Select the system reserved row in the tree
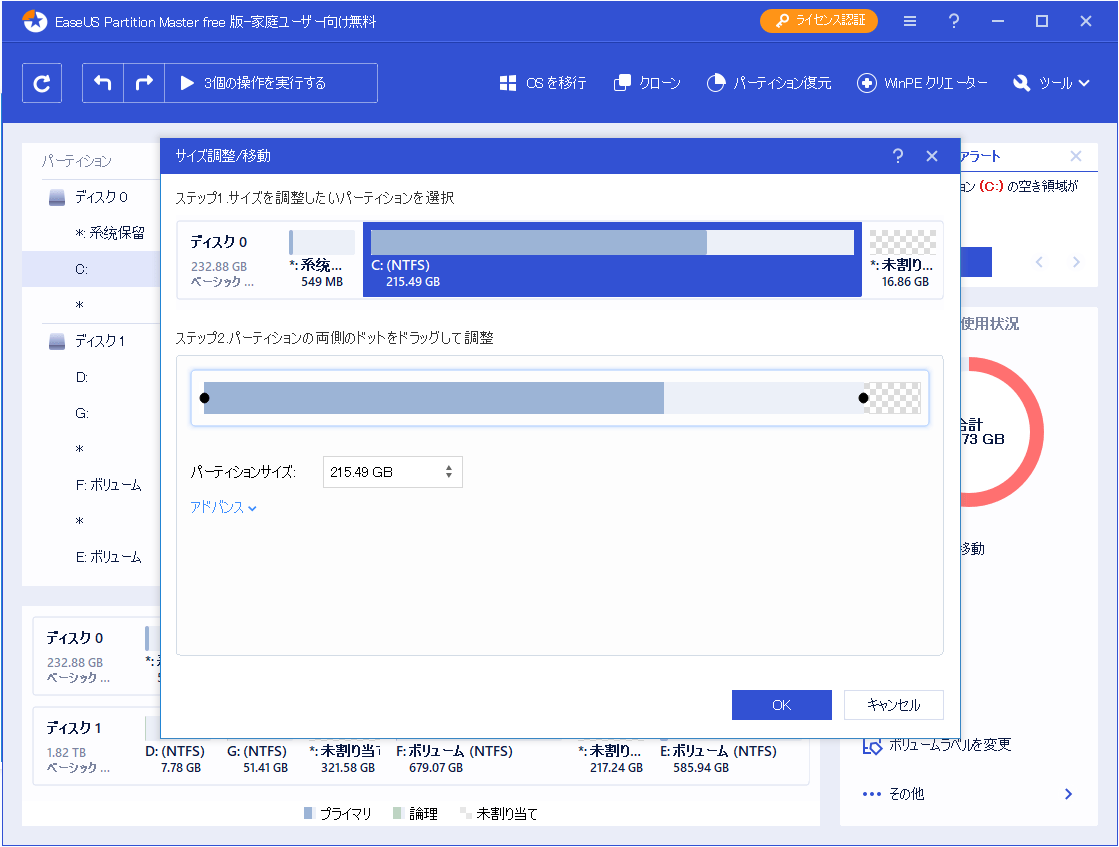The height and width of the screenshot is (847, 1119). pos(91,233)
